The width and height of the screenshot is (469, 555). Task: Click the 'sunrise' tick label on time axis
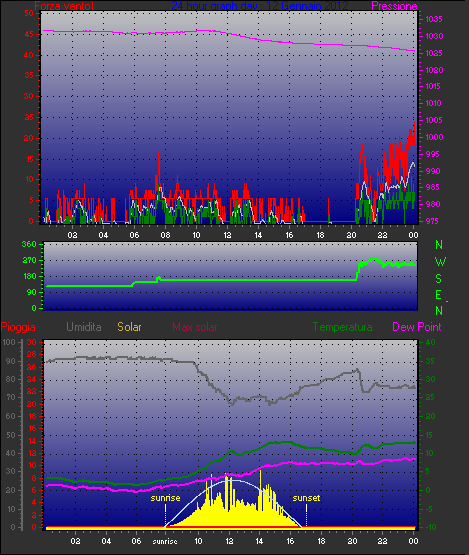[x=165, y=541]
